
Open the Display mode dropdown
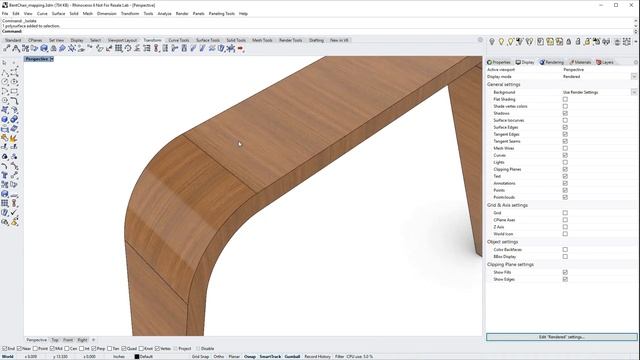pyautogui.click(x=634, y=76)
